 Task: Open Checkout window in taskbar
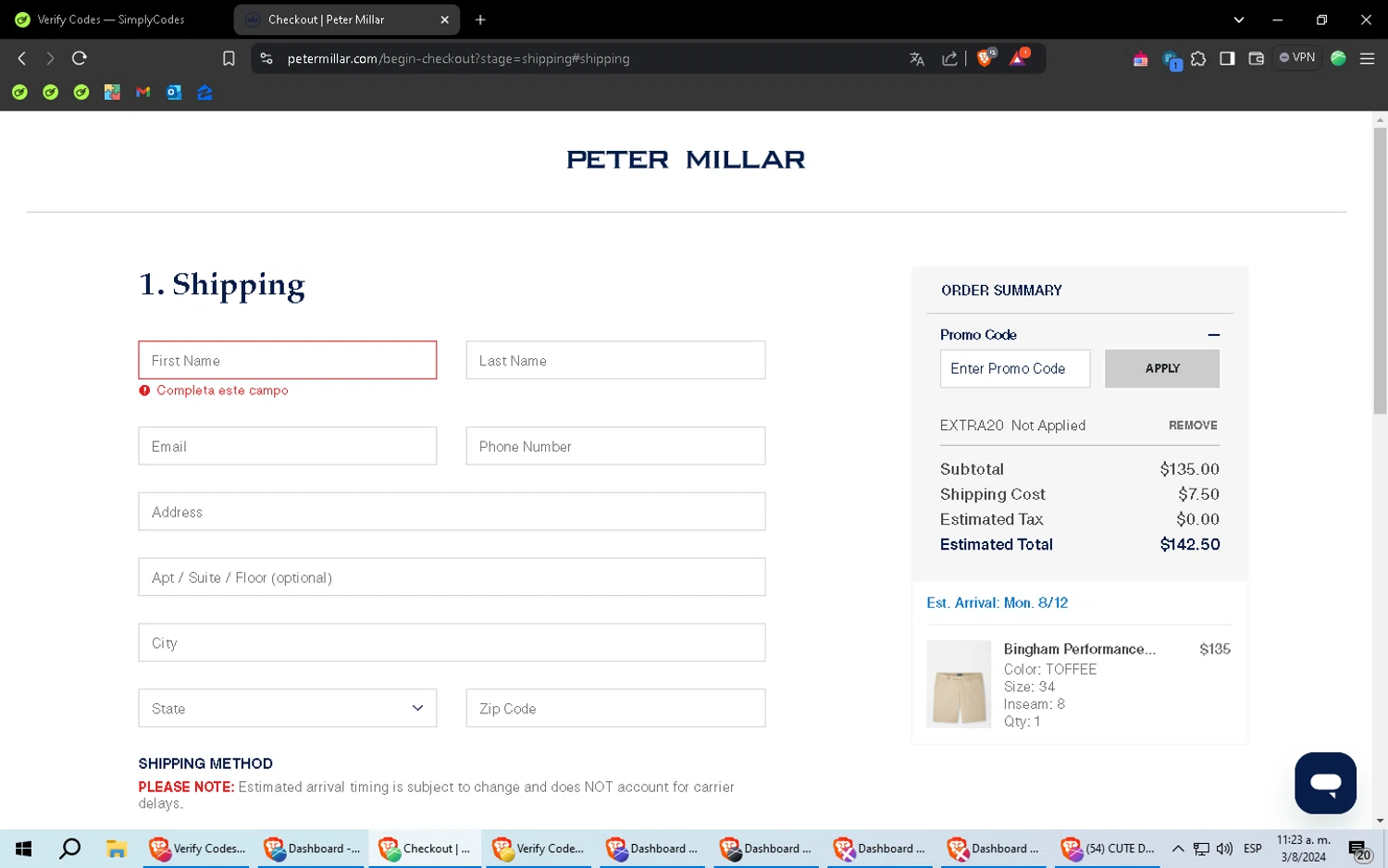point(425,849)
